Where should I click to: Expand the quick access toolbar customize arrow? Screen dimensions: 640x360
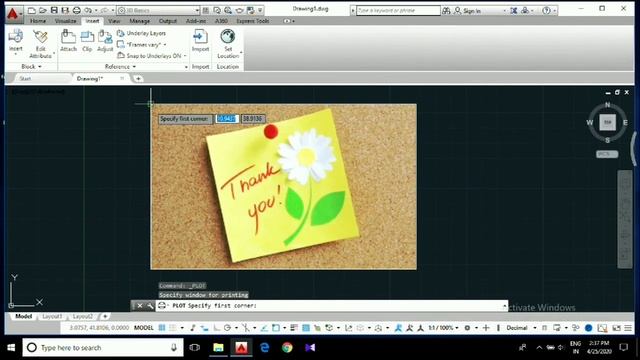260,10
